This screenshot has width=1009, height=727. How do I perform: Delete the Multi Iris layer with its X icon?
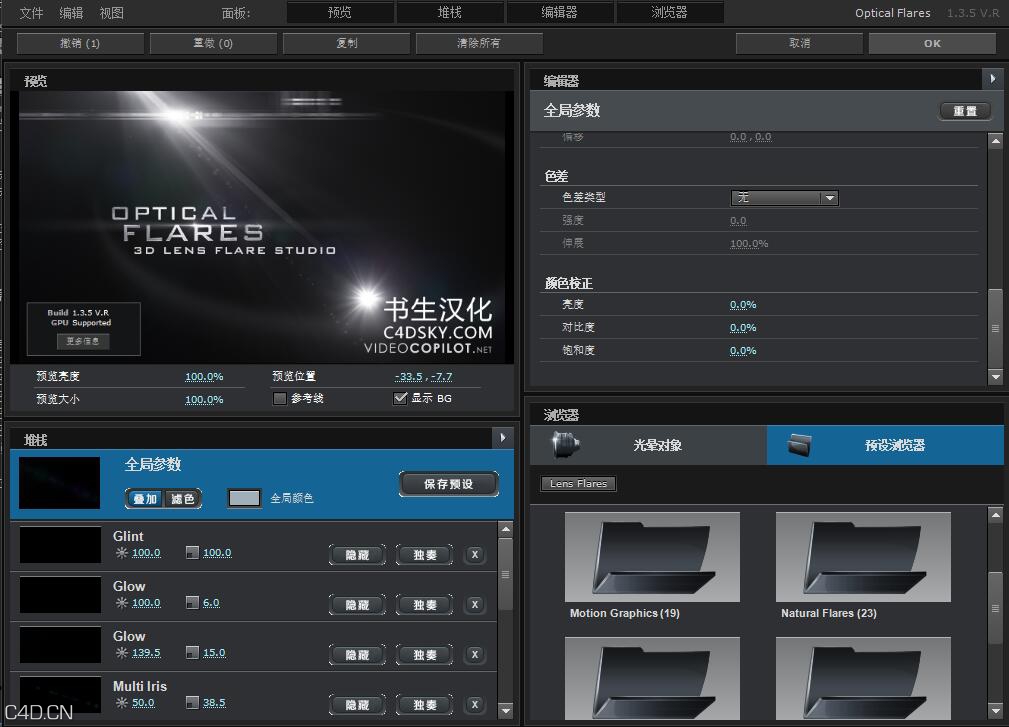pos(474,704)
